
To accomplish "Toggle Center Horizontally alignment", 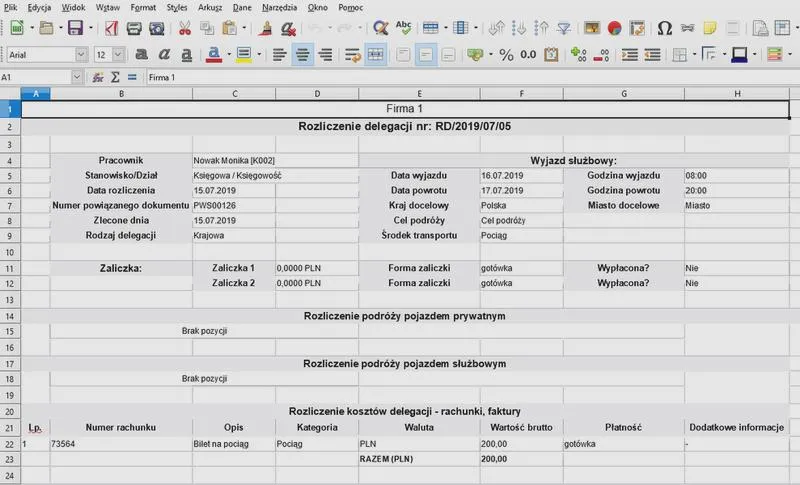I will [302, 55].
